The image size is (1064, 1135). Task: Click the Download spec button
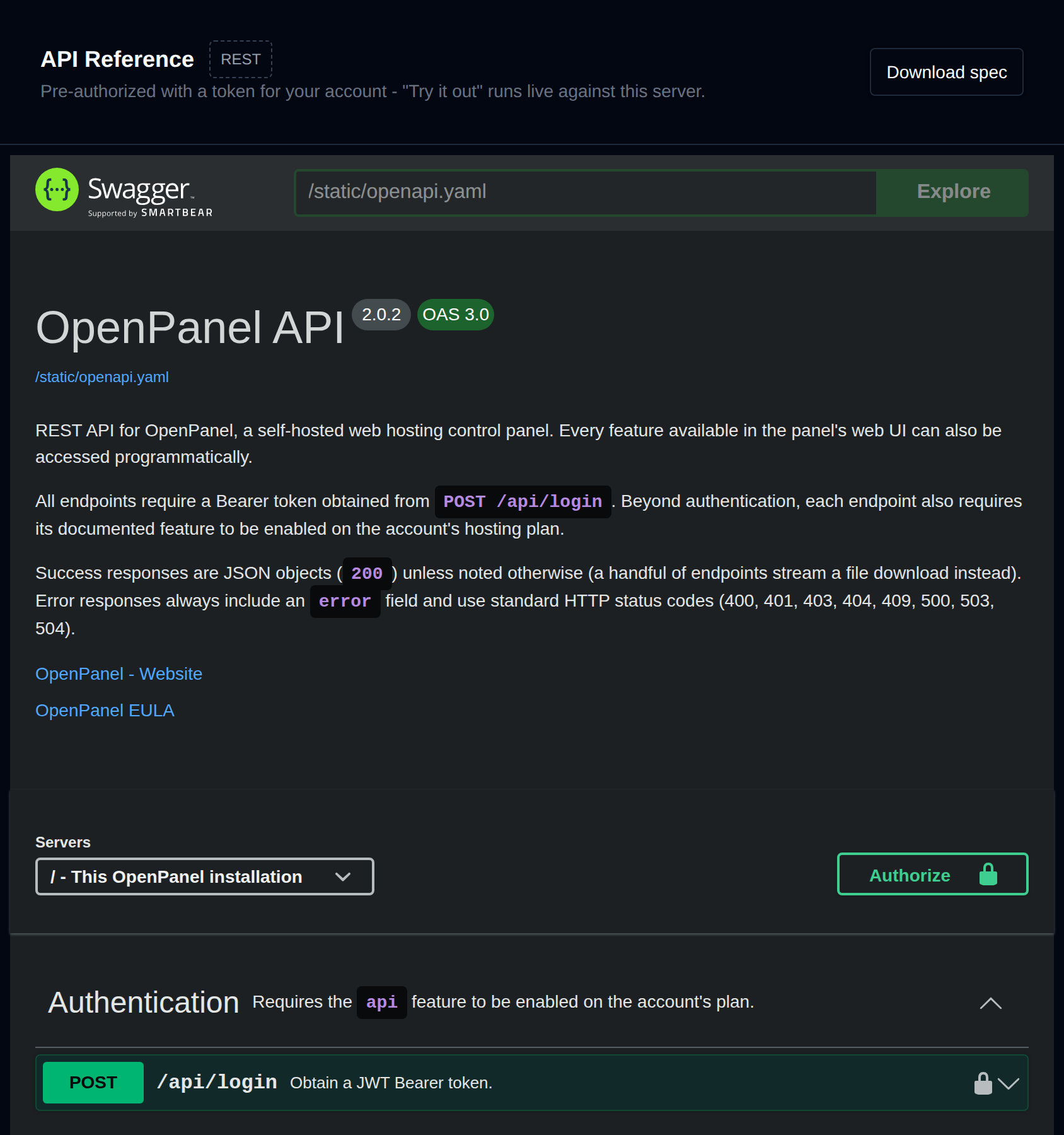[x=946, y=72]
